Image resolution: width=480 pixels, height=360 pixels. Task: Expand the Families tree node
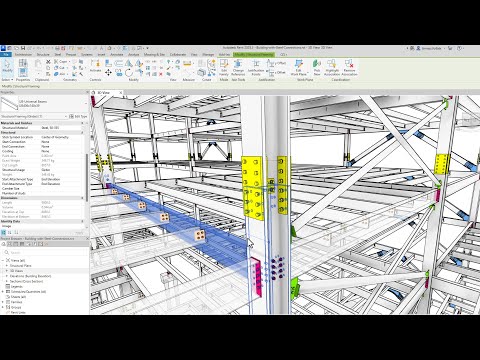[3, 302]
